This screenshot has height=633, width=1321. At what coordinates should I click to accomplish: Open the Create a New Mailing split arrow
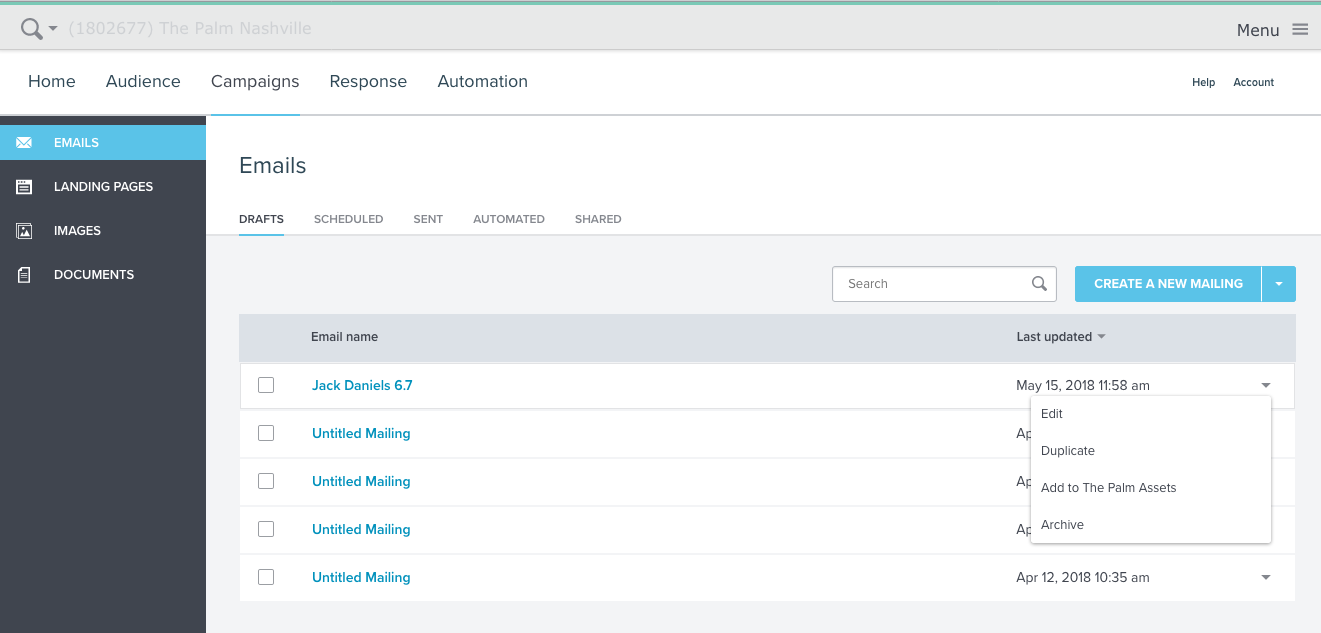[x=1279, y=284]
